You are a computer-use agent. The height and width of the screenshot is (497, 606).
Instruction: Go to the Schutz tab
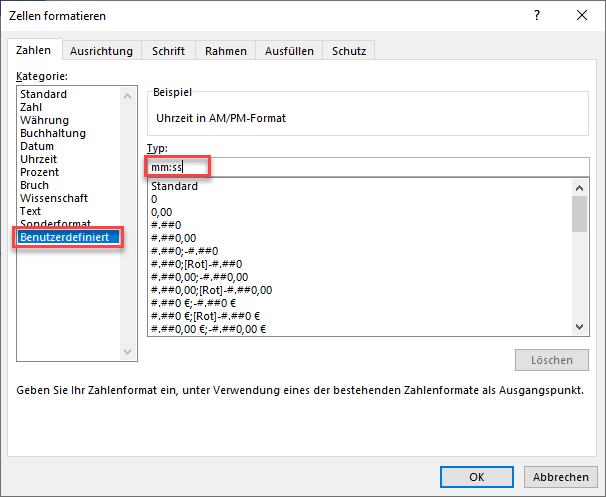coord(349,51)
